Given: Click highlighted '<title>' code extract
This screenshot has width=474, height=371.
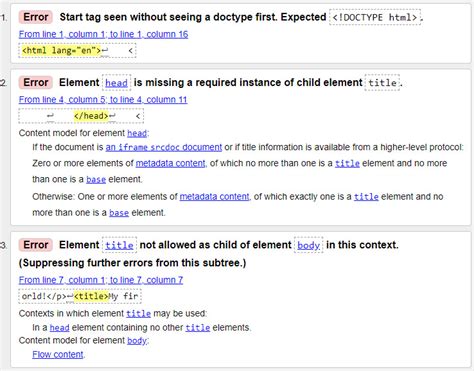Looking at the screenshot, I should coord(91,296).
